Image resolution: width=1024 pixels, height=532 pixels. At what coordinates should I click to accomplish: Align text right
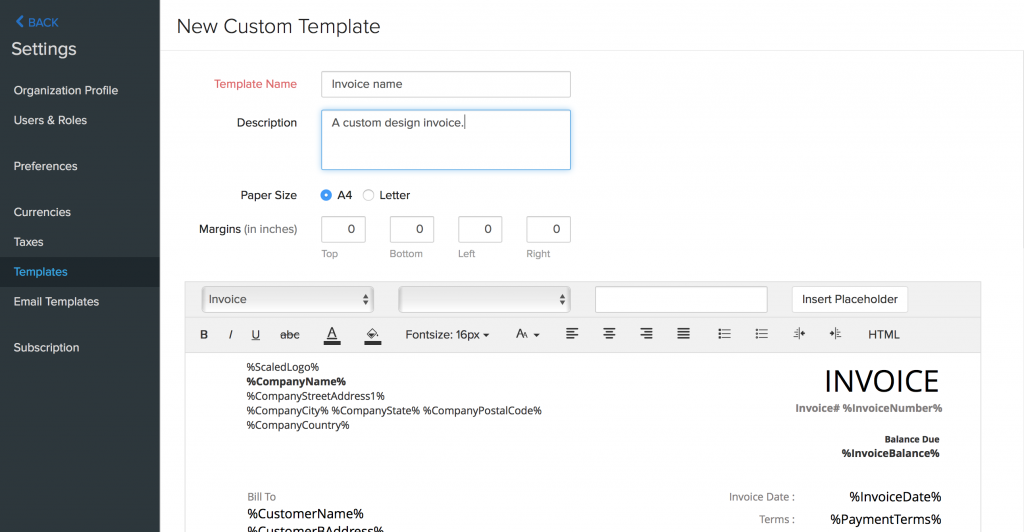(x=646, y=334)
